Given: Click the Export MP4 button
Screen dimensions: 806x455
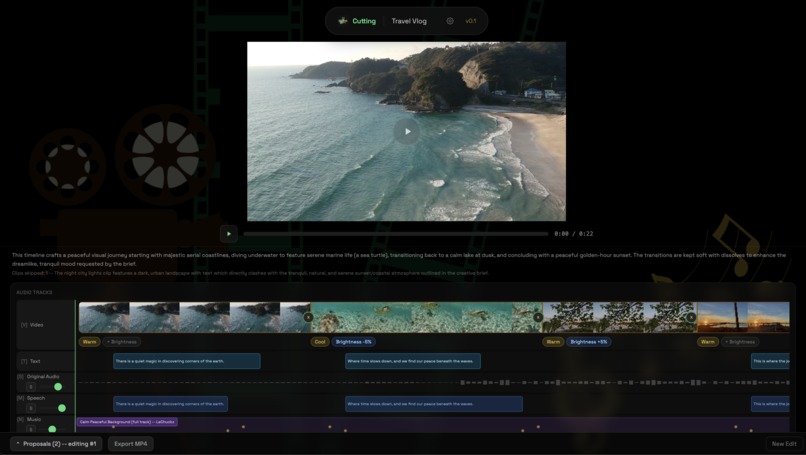Looking at the screenshot, I should coord(131,444).
